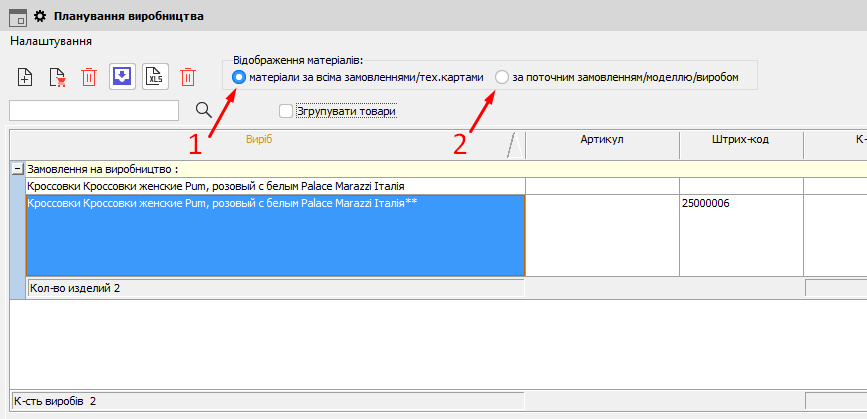
Task: Collapse the 'Замовлення на виробництво' group
Action: click(17, 169)
